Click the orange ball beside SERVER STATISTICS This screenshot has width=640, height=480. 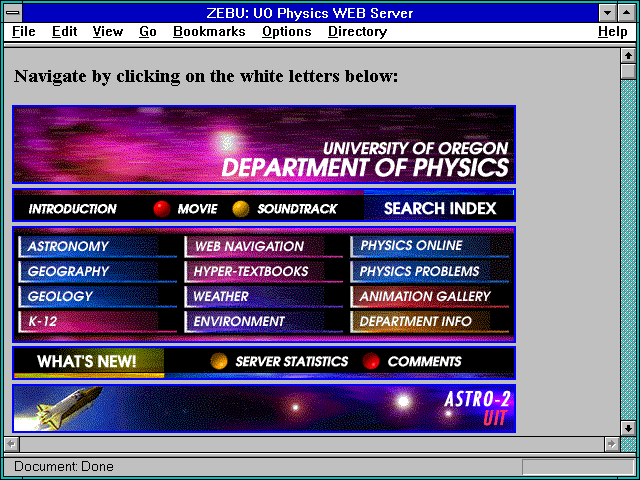[219, 361]
